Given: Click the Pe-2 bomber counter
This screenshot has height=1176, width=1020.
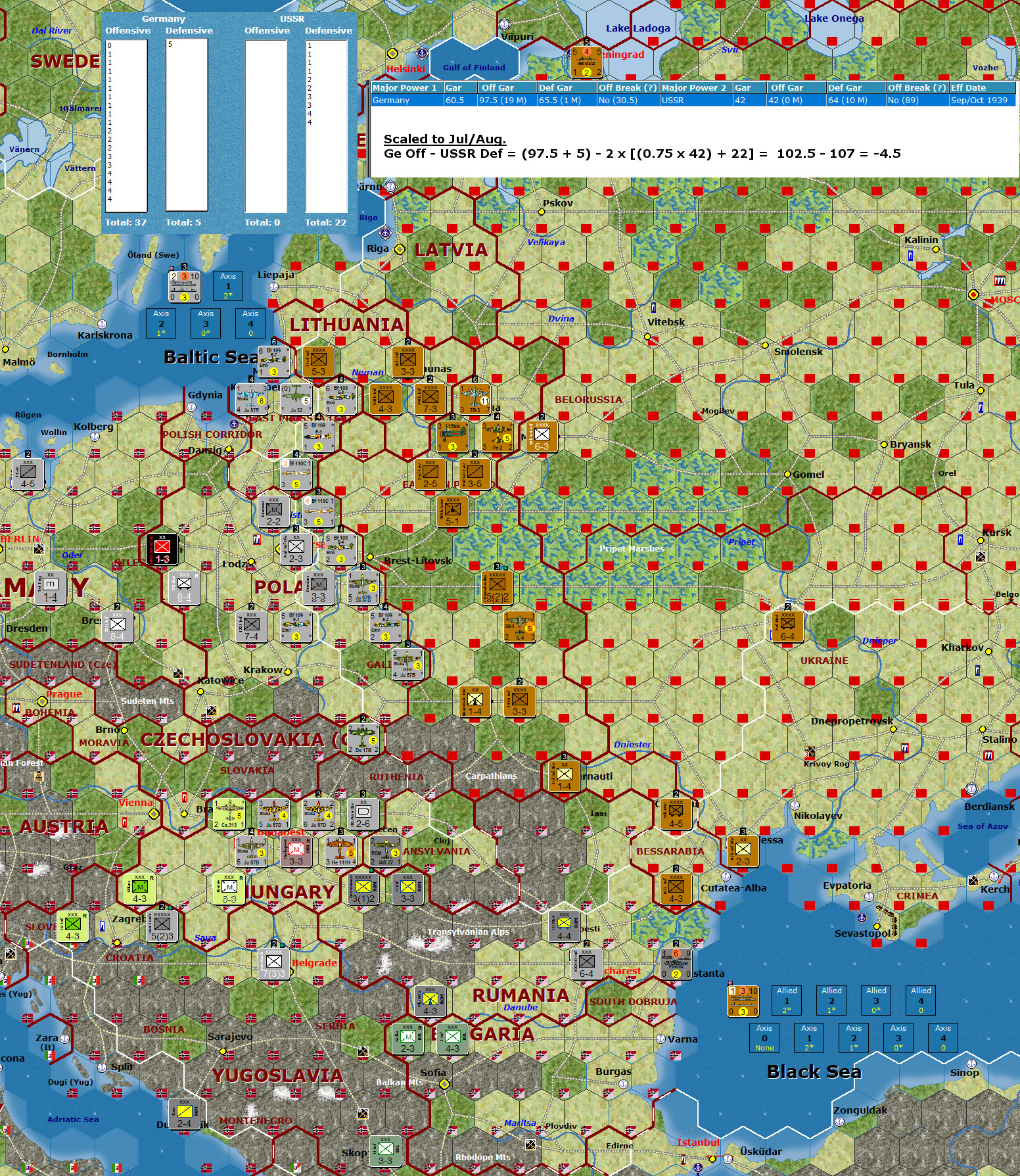Looking at the screenshot, I should click(x=498, y=436).
